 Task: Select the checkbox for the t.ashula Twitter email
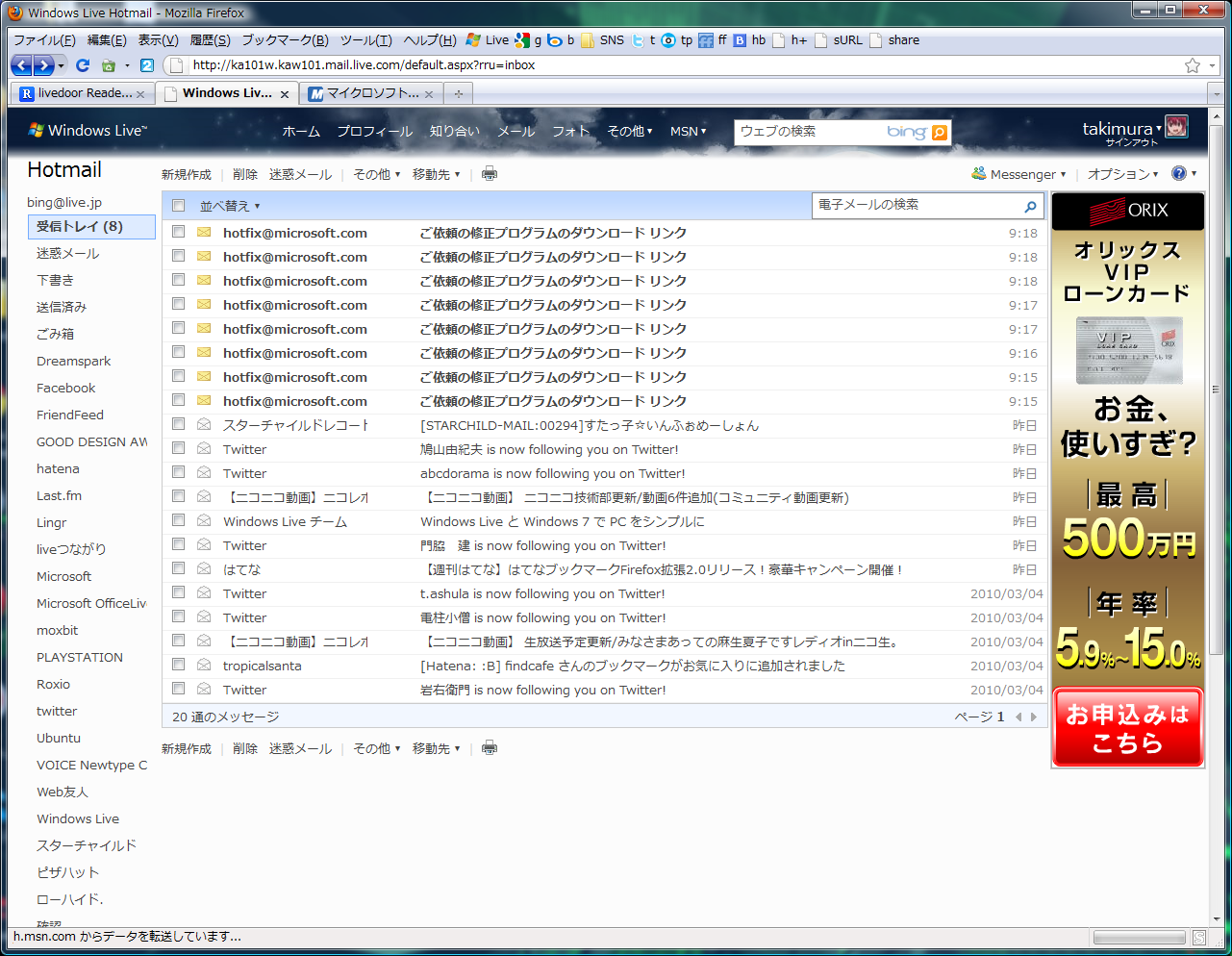click(x=178, y=592)
